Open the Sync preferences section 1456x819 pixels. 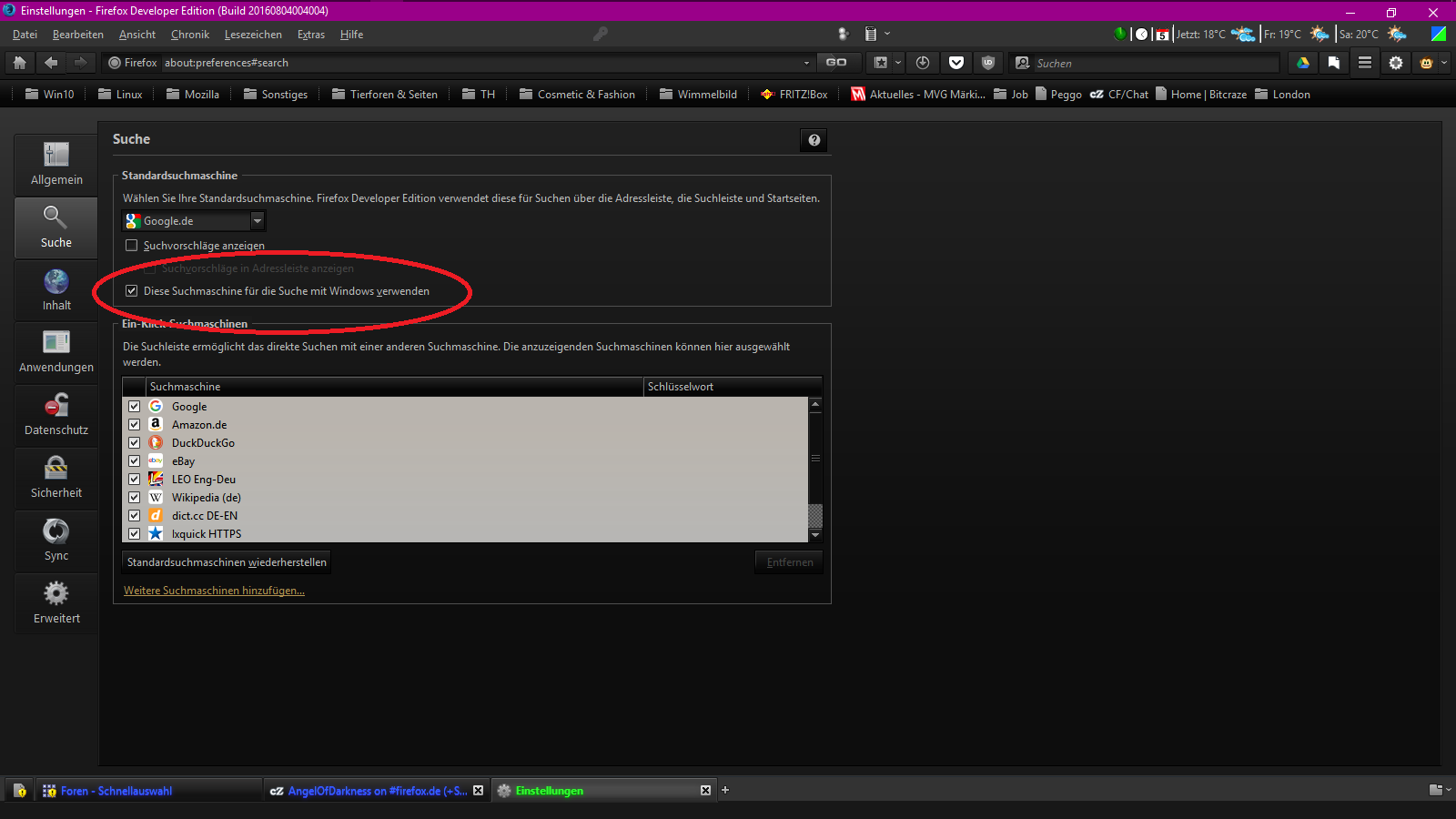pos(56,541)
